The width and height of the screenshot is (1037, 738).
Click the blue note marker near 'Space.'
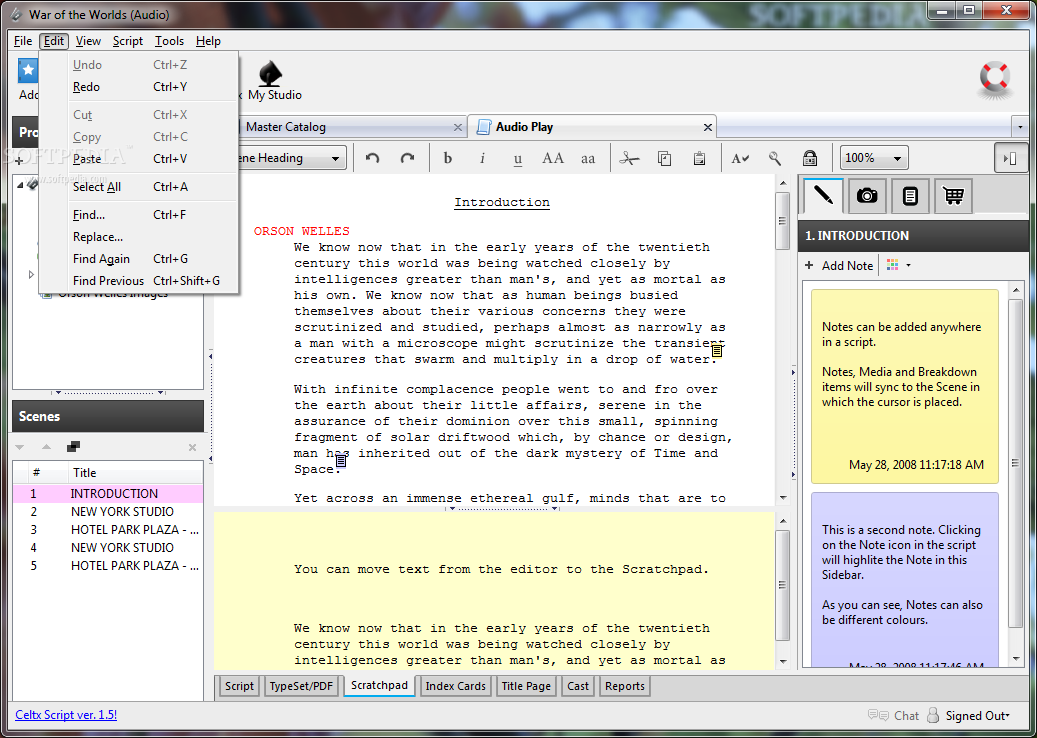341,460
